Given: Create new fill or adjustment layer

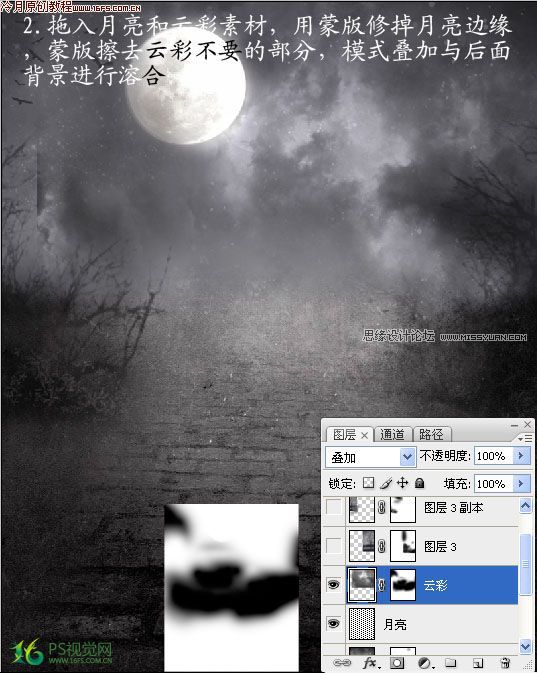Looking at the screenshot, I should pos(425,663).
